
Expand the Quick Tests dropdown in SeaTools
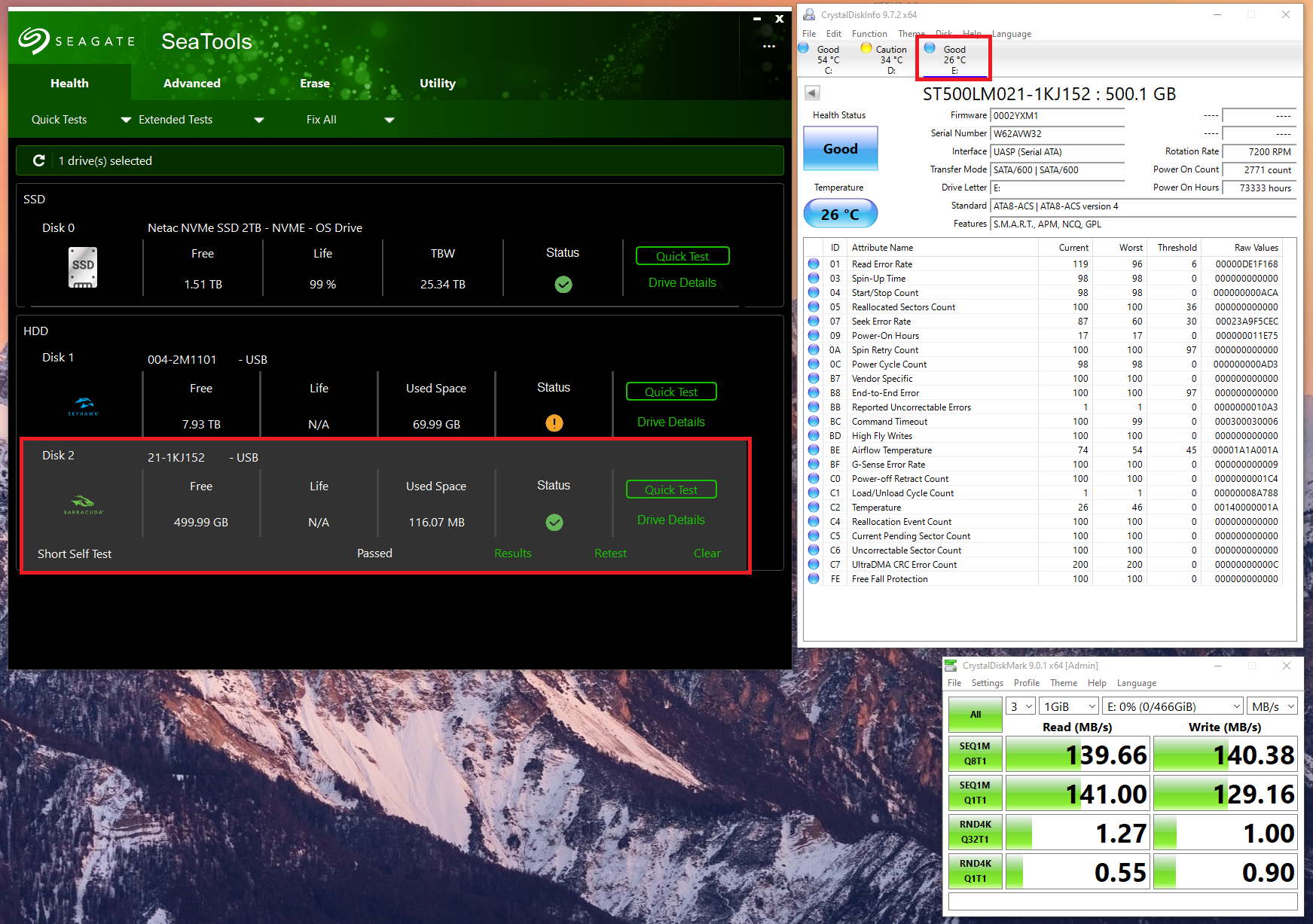(x=126, y=120)
